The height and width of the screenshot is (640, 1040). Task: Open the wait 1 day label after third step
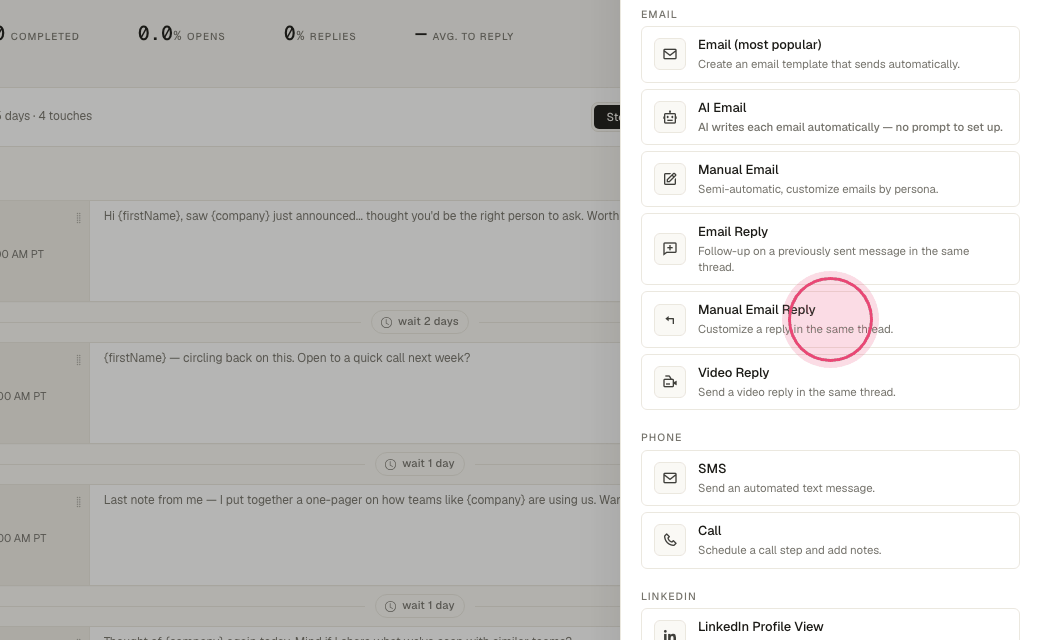428,606
